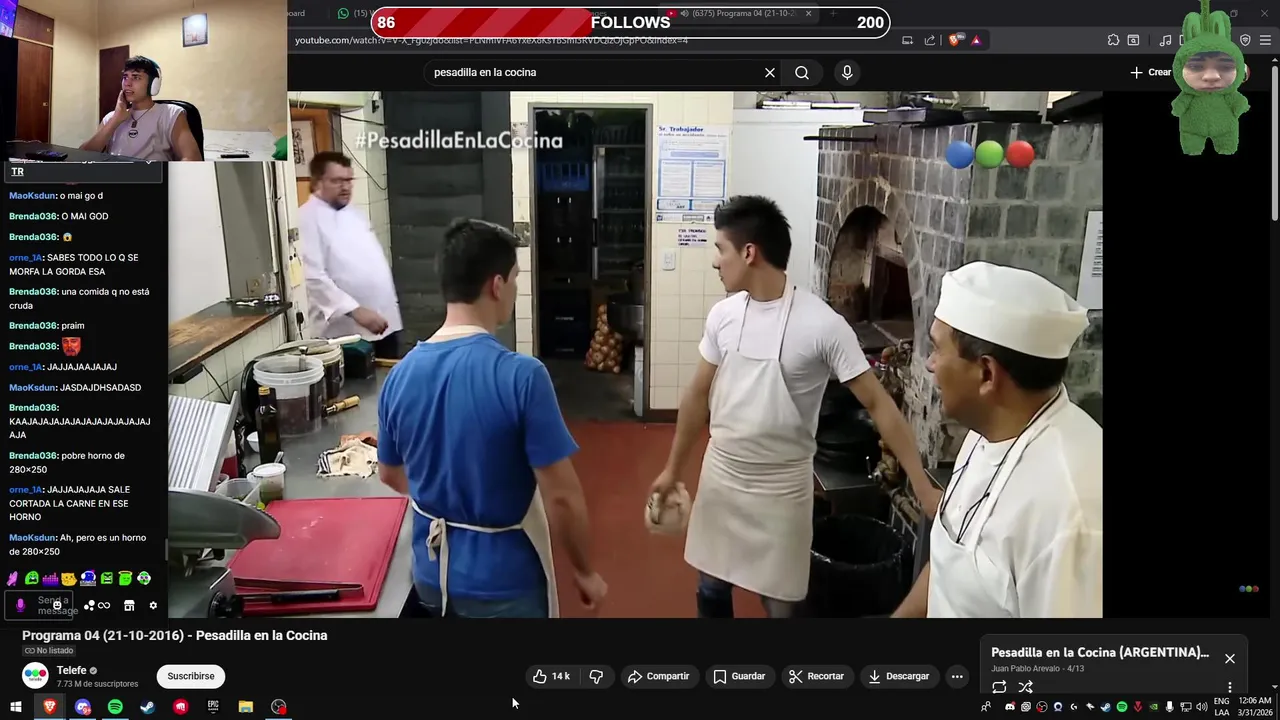This screenshot has width=1280, height=720.
Task: Open File Explorer folder in taskbar
Action: click(246, 707)
